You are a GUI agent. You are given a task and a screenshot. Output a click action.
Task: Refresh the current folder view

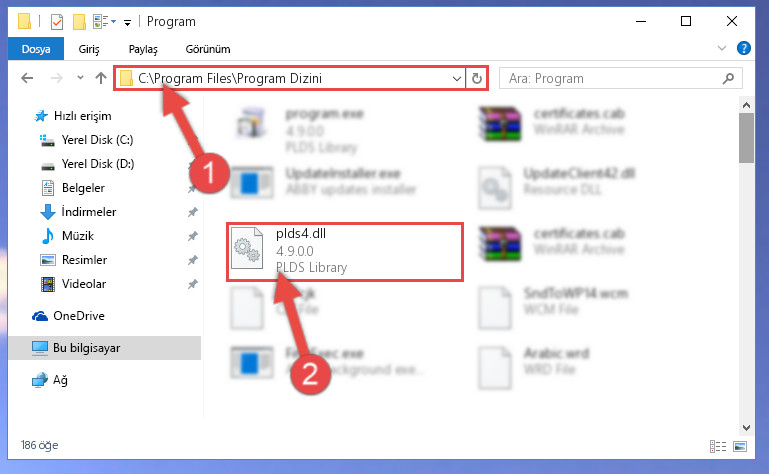point(477,79)
